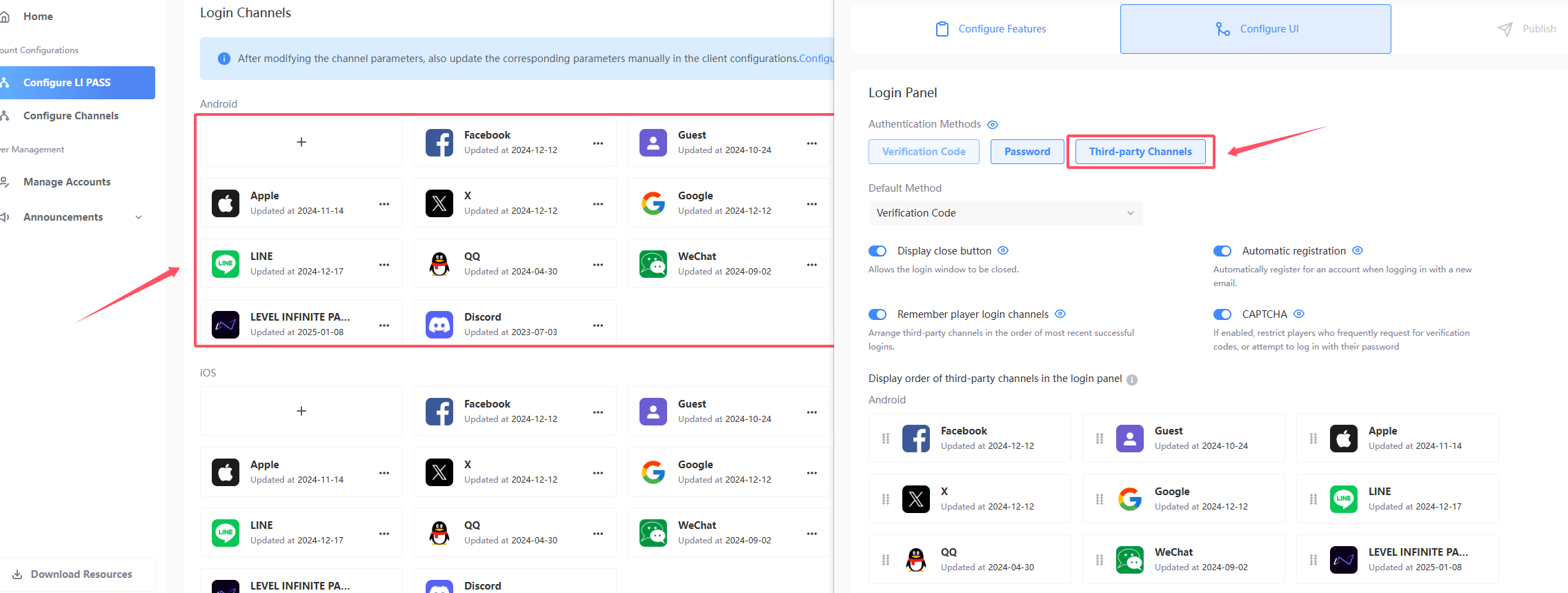Click the Android LINE channel icon
Image resolution: width=1568 pixels, height=593 pixels.
pyautogui.click(x=226, y=264)
